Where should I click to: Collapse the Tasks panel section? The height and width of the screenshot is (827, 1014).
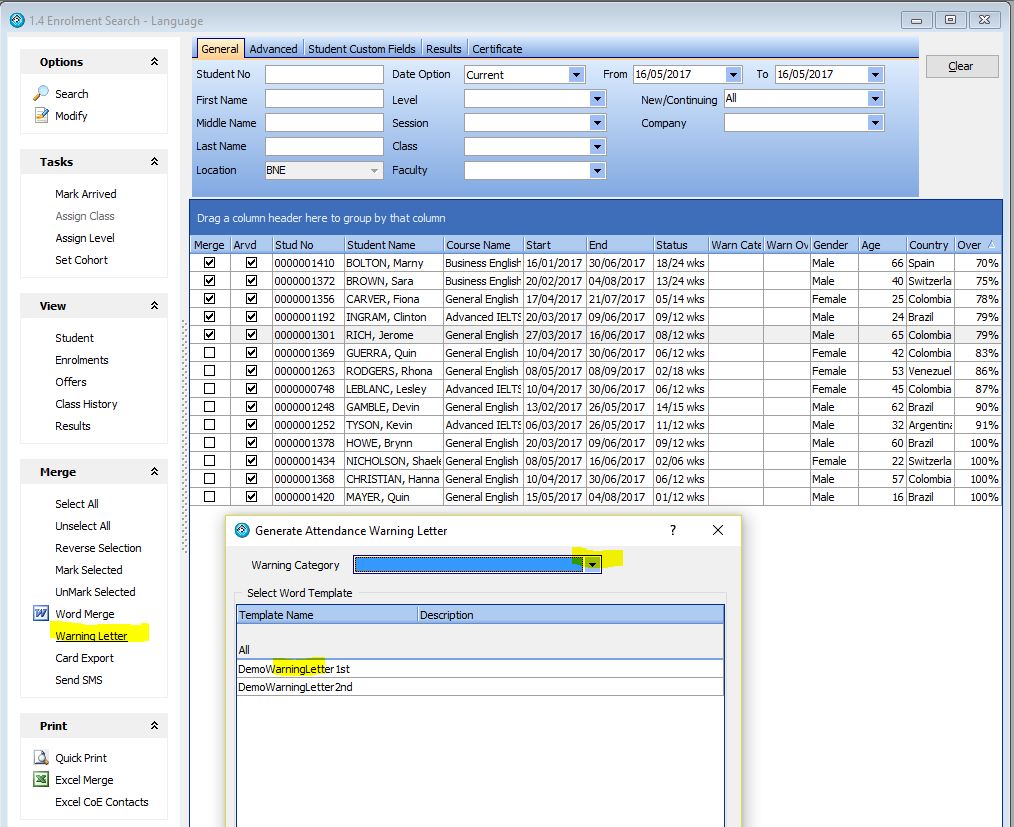tap(154, 162)
